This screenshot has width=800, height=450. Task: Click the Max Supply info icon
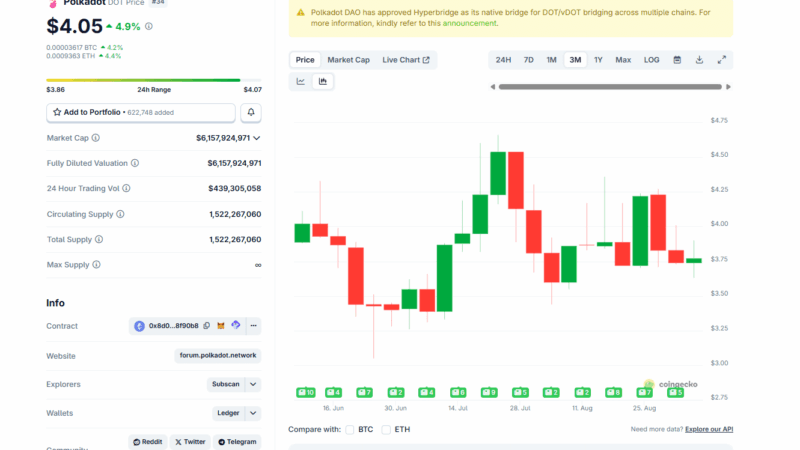(96, 264)
